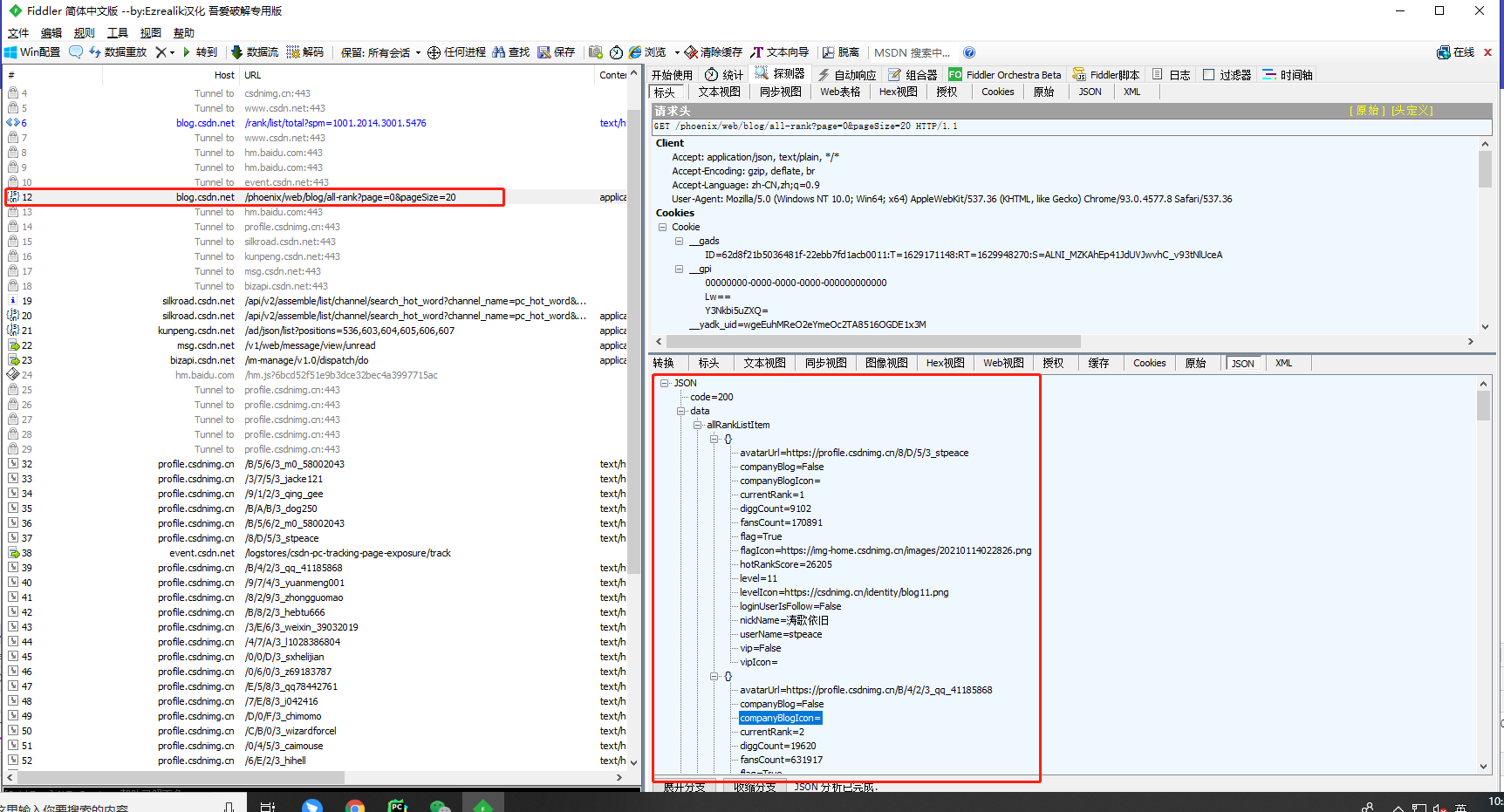Collapse the JSON root tree node
Viewport: 1504px width, 812px height.
(x=664, y=383)
